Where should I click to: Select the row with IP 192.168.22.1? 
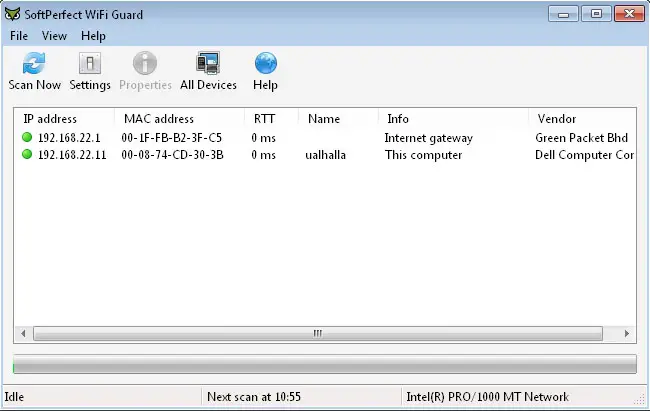coord(325,138)
